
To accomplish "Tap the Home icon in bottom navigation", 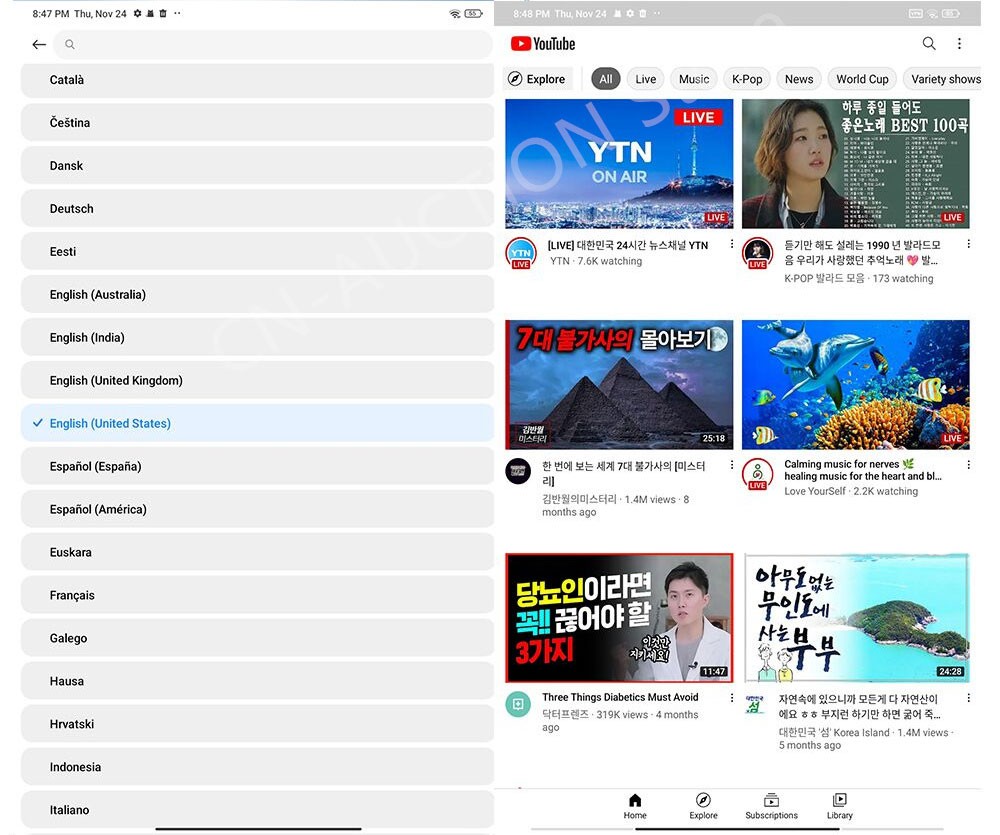I will 635,806.
